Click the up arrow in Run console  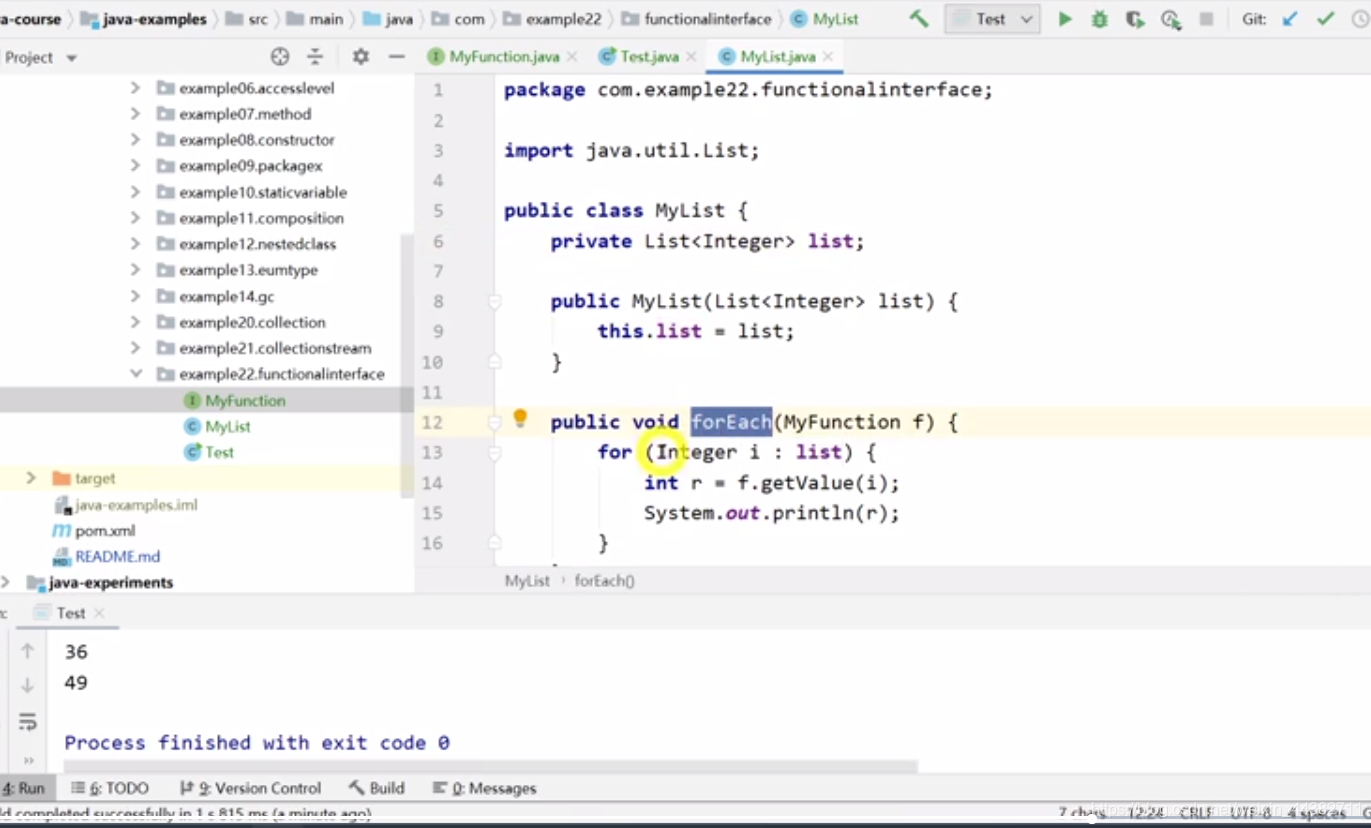click(27, 651)
